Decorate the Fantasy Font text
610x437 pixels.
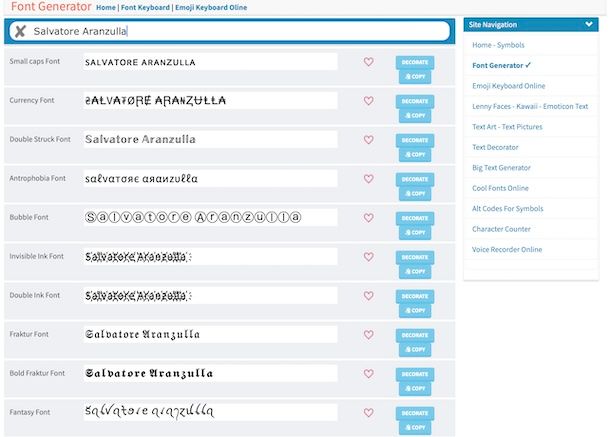click(415, 413)
